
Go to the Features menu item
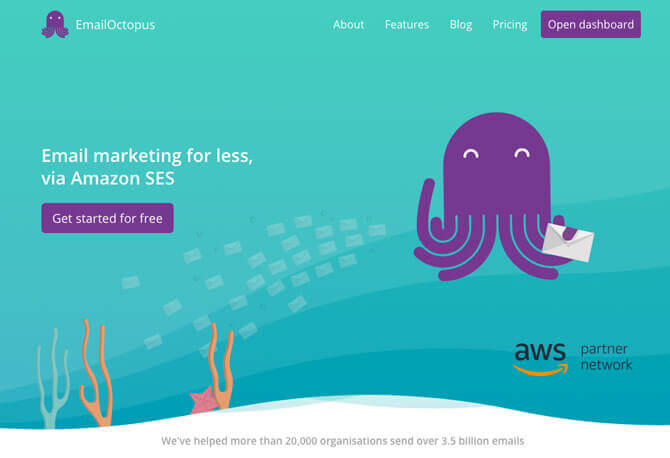[x=407, y=25]
